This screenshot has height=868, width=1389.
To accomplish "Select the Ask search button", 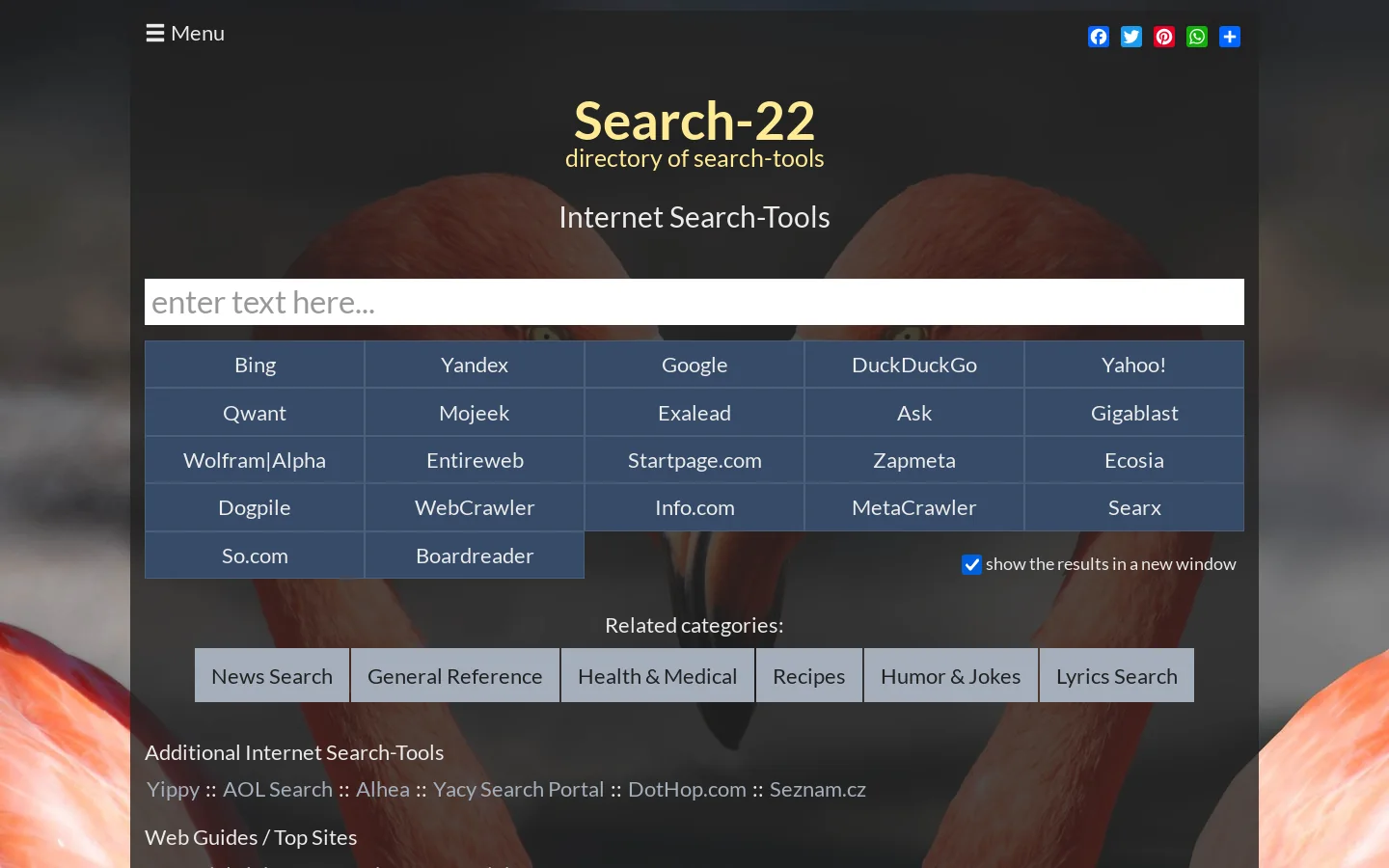I will [x=914, y=413].
